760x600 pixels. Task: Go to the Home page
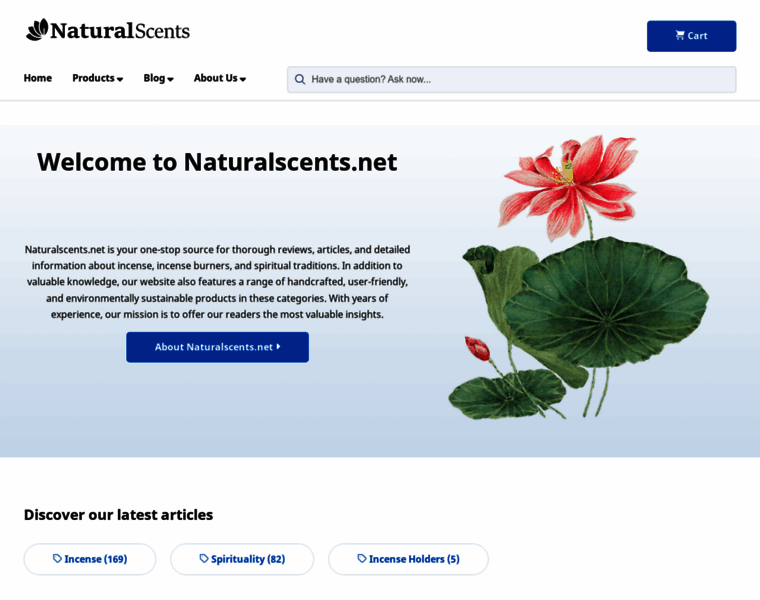coord(38,78)
